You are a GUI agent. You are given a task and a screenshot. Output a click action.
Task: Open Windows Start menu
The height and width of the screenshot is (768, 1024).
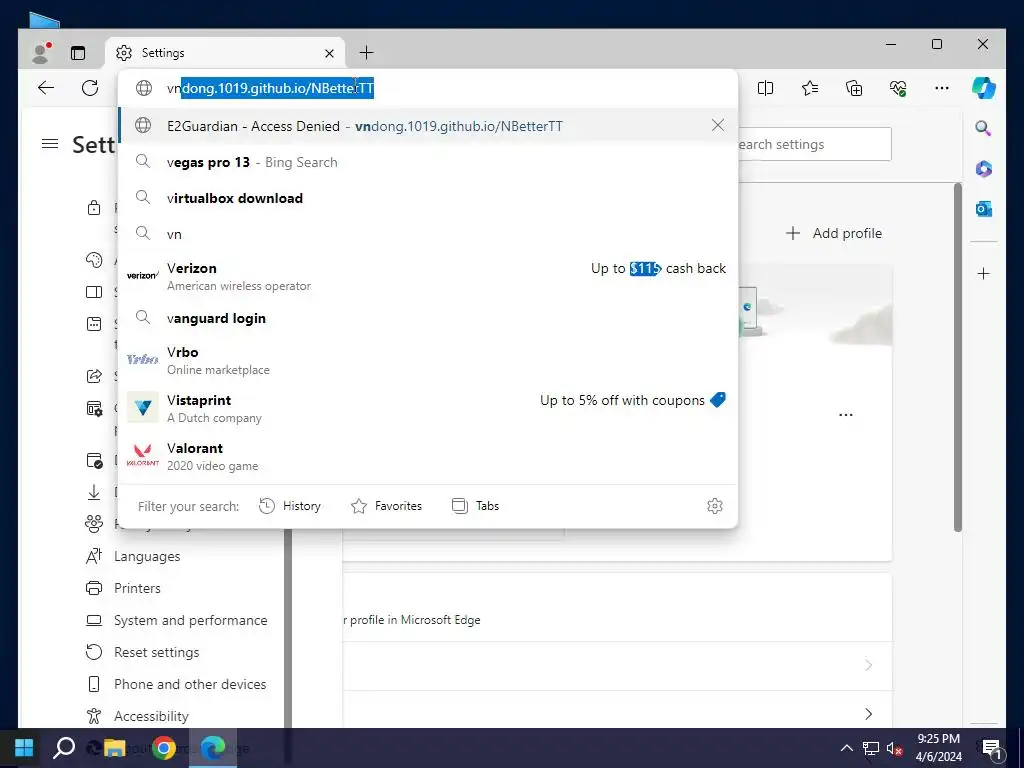[24, 748]
